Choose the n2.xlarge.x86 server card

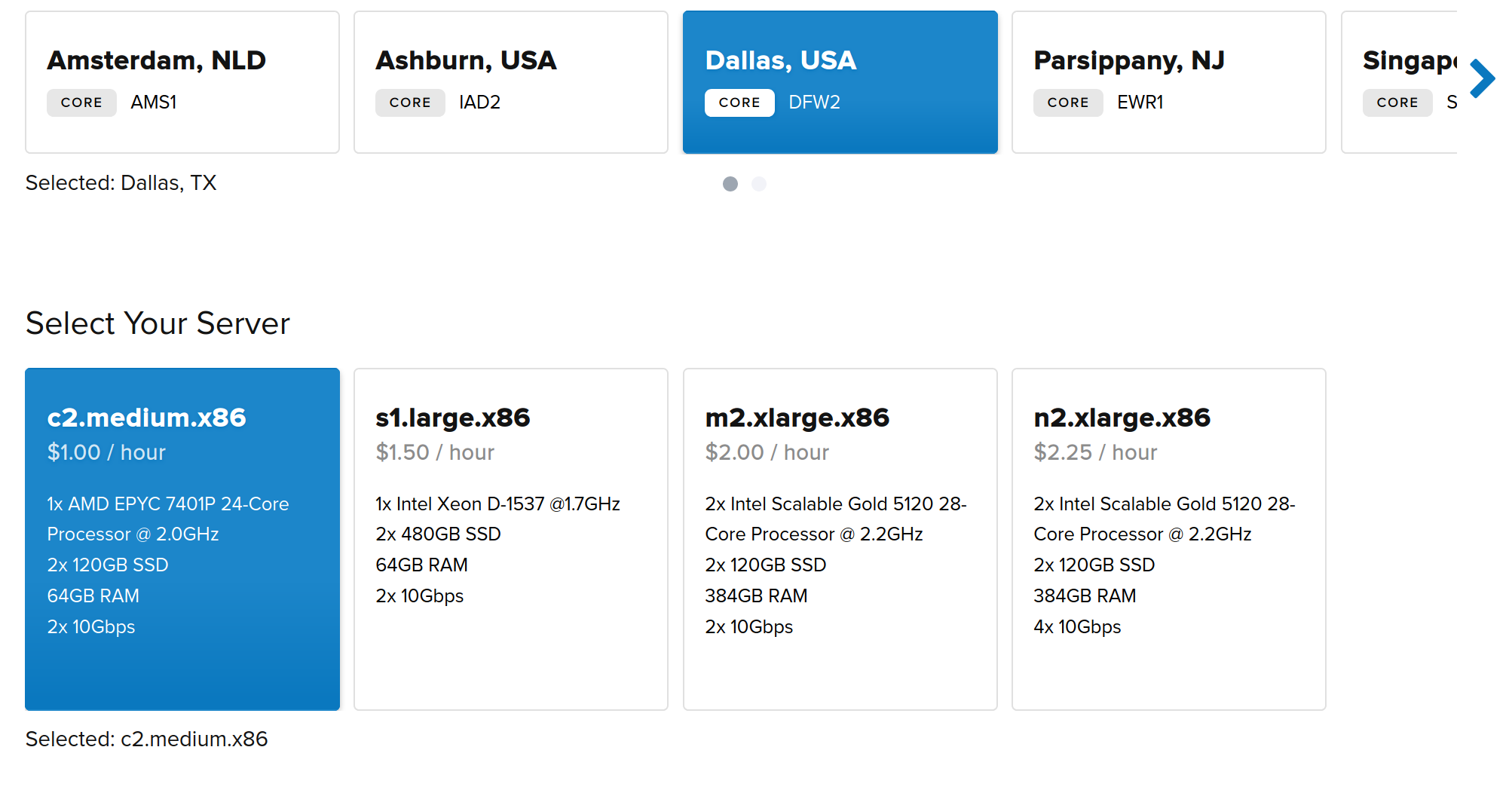[x=1169, y=539]
